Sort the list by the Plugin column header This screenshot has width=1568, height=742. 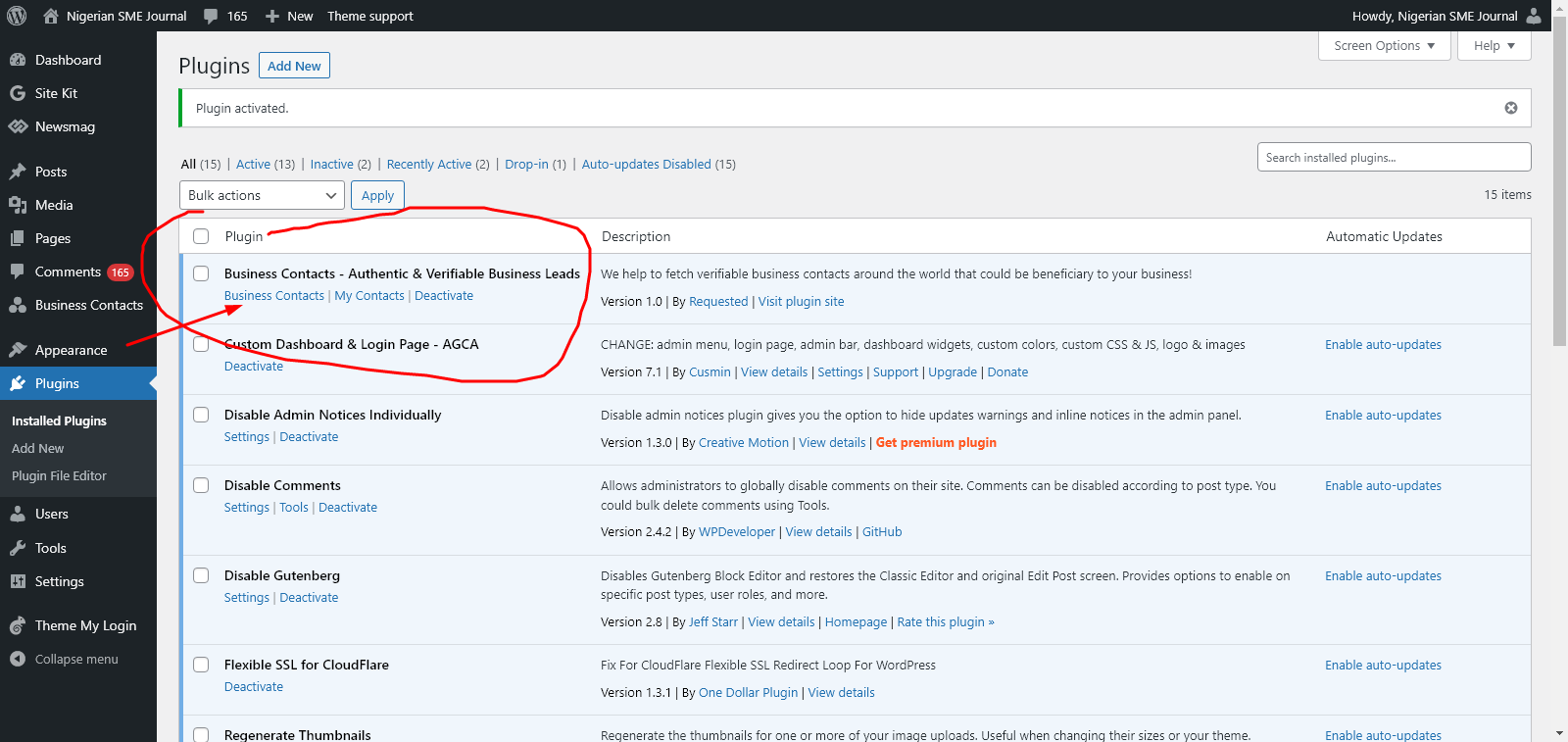pos(244,237)
